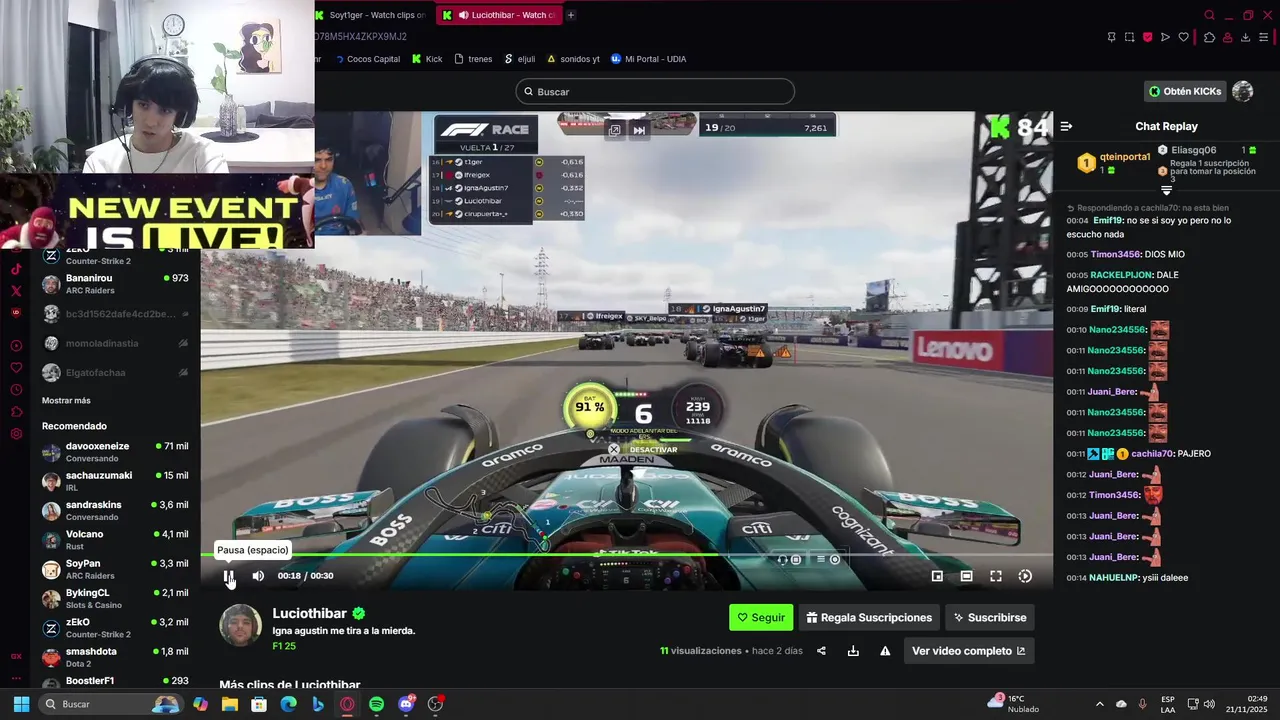Open the browser search magnifier in title bar
1280x720 pixels.
coord(1209,15)
